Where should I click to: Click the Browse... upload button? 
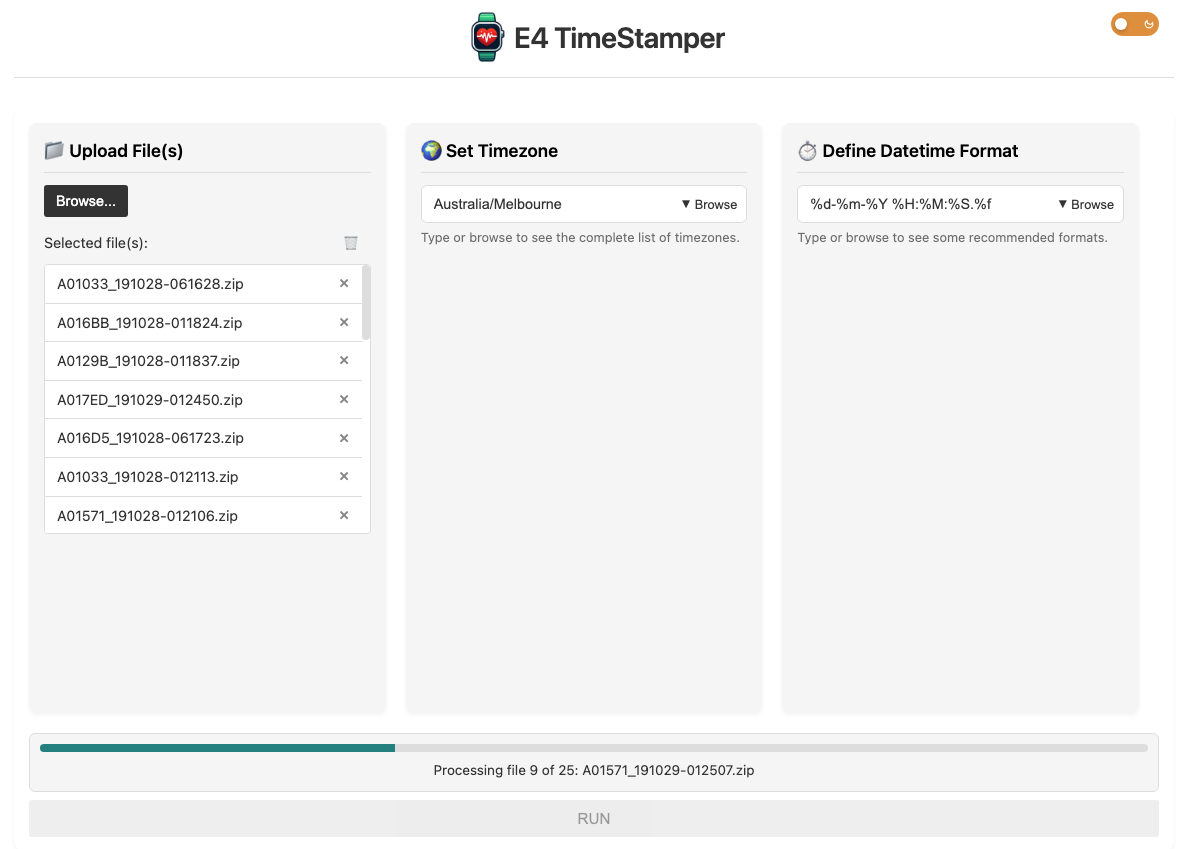pyautogui.click(x=86, y=201)
